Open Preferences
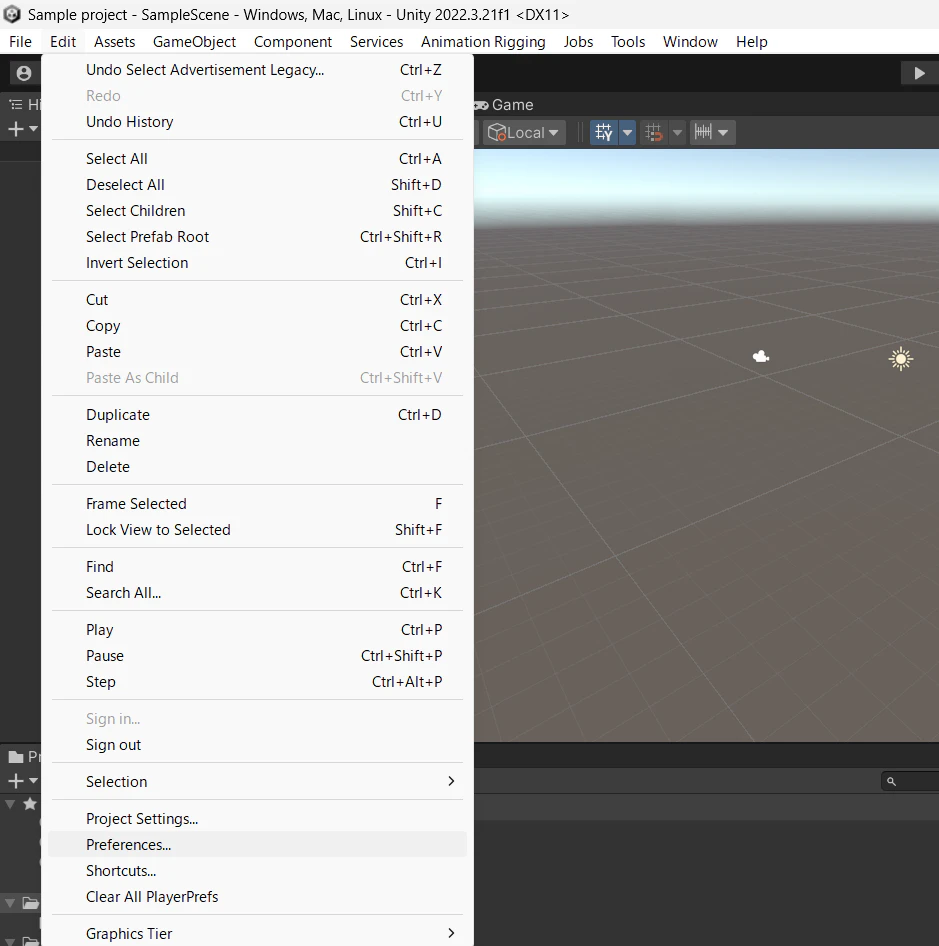The height and width of the screenshot is (946, 939). (x=257, y=845)
